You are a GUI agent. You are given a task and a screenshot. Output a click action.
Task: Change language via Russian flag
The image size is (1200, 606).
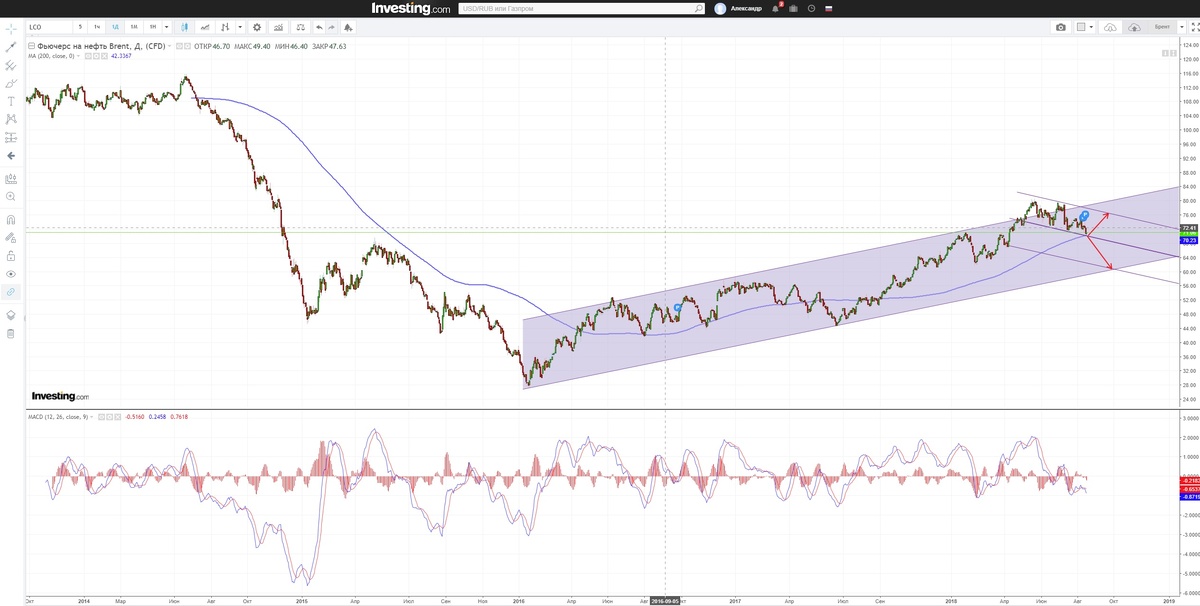(x=828, y=8)
